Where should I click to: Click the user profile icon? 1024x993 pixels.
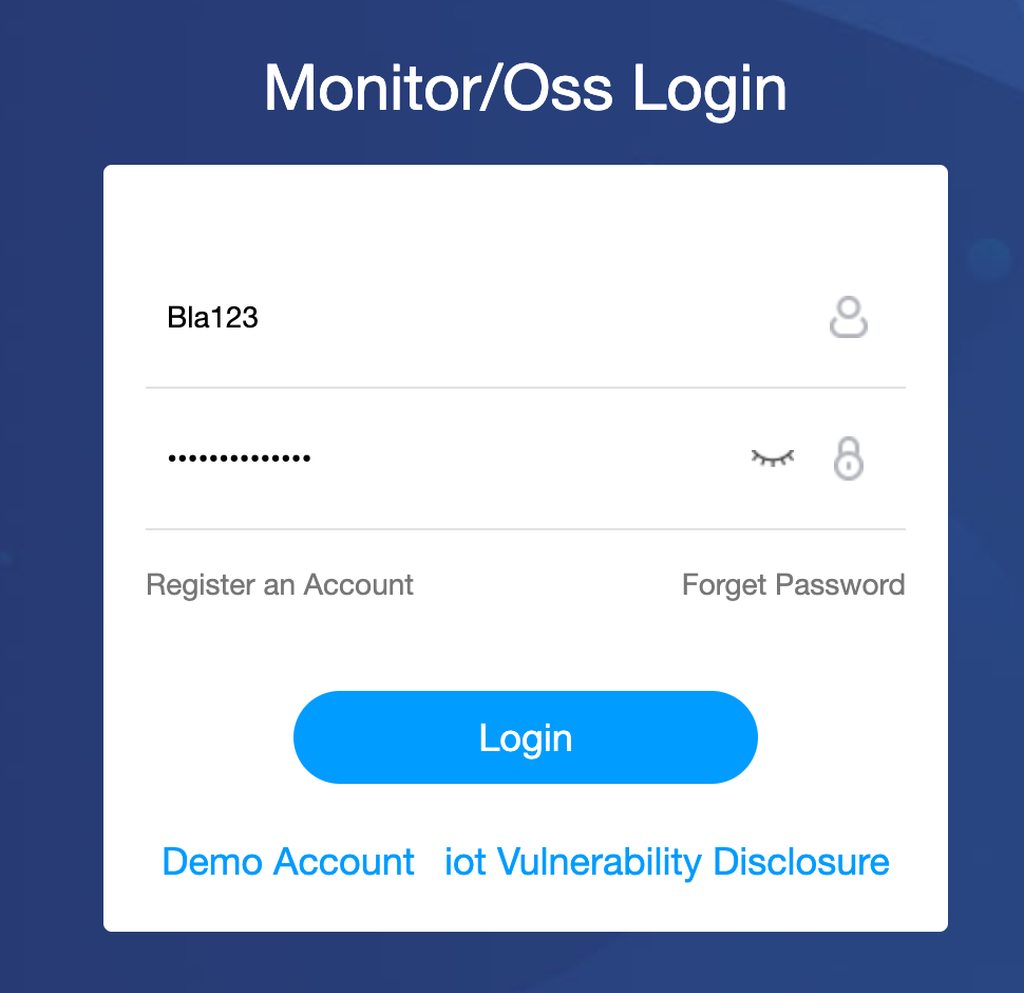pyautogui.click(x=848, y=317)
